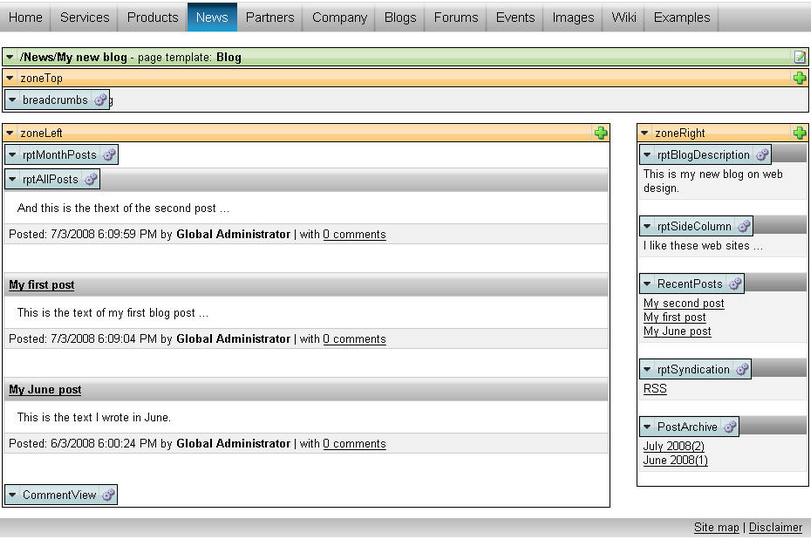Open the zoneLeft menu arrow
This screenshot has width=811, height=540.
pyautogui.click(x=10, y=133)
